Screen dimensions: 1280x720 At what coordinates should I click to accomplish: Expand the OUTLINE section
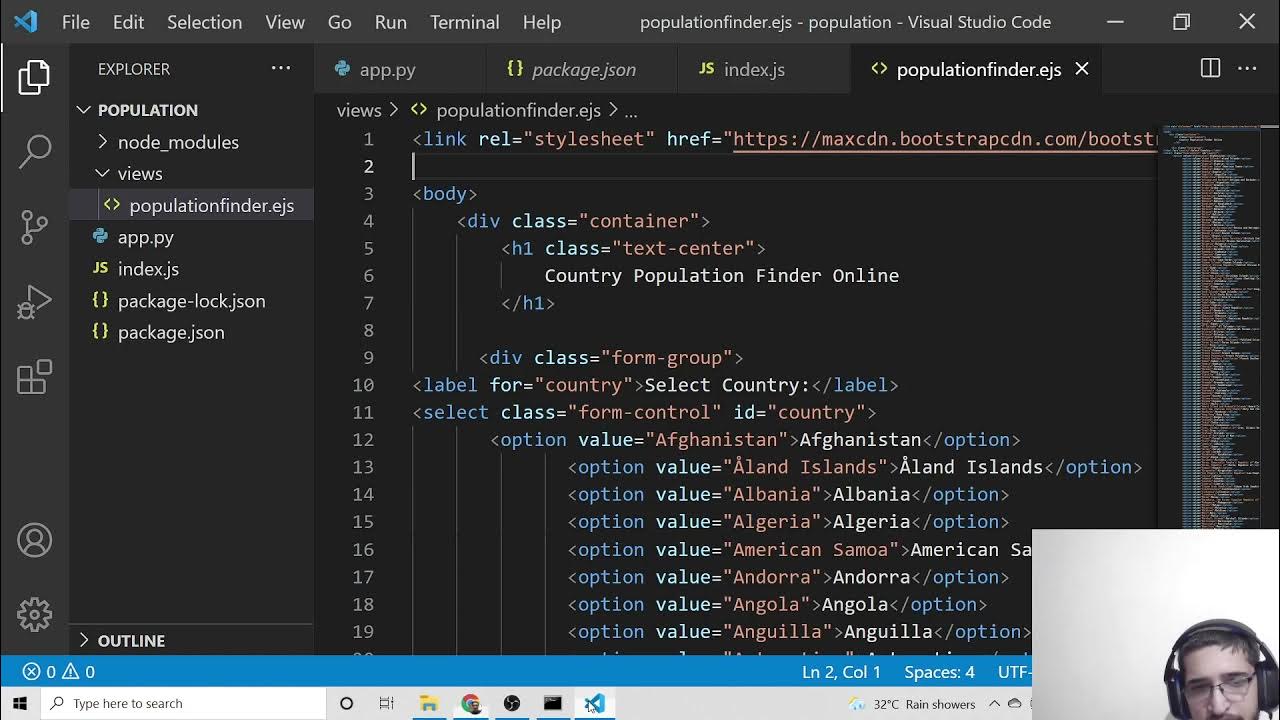pyautogui.click(x=130, y=641)
